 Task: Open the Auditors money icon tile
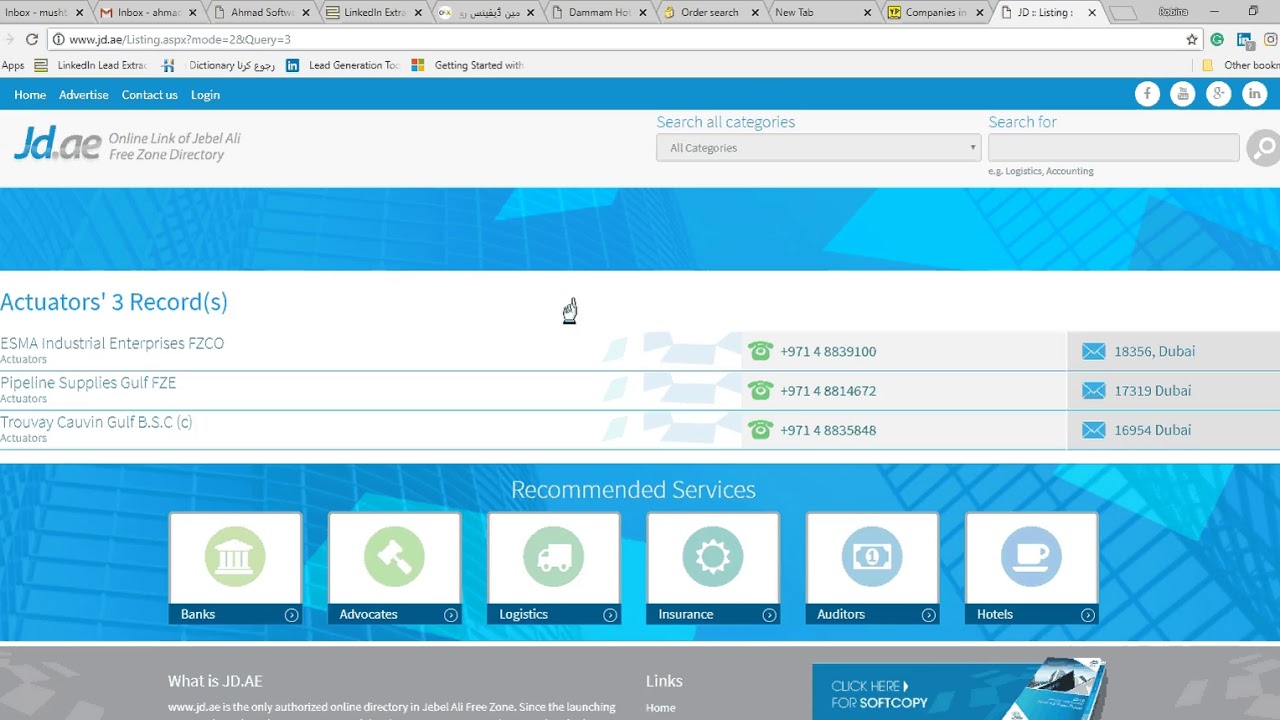(x=872, y=557)
